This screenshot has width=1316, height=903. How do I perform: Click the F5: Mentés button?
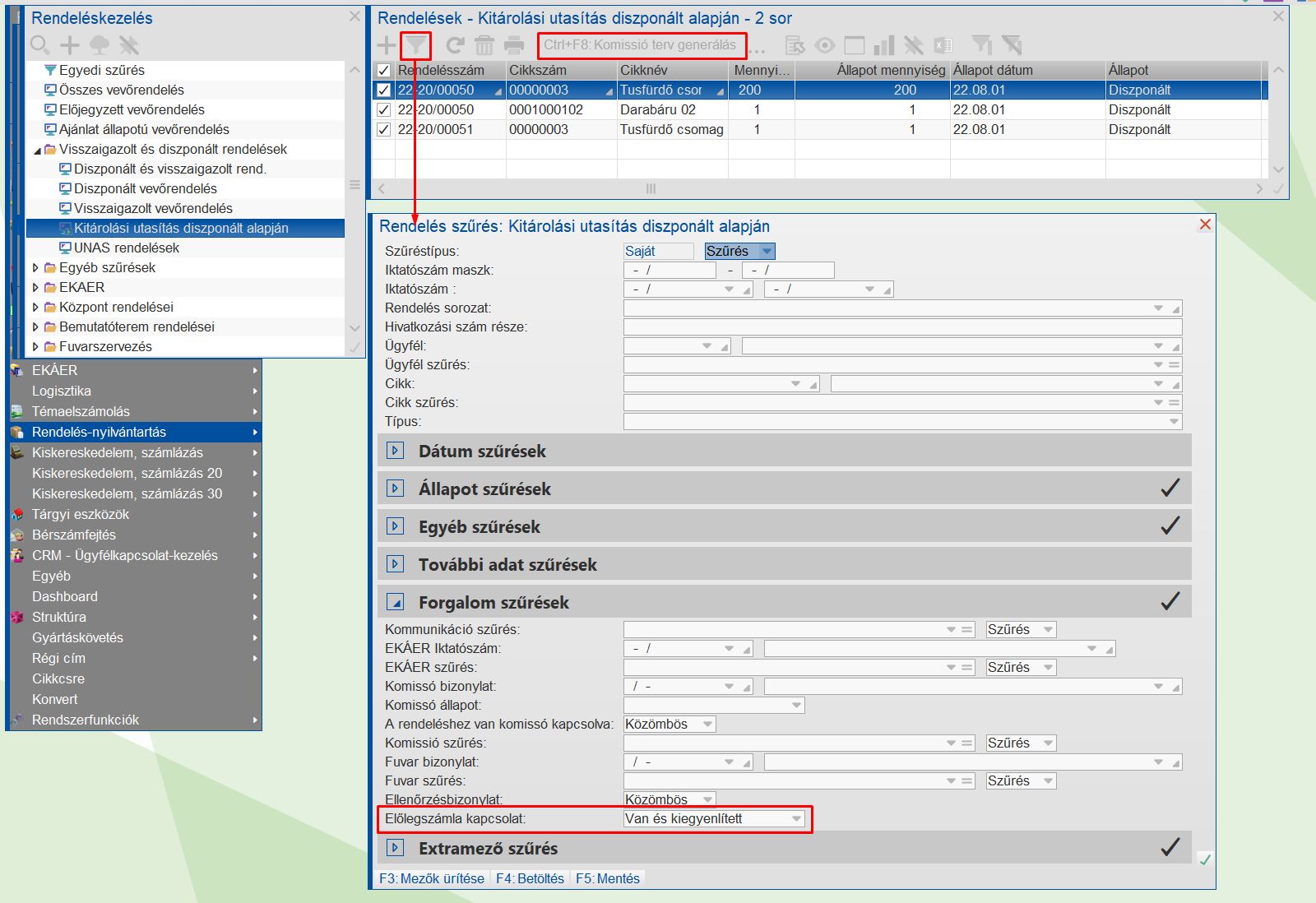point(607,878)
